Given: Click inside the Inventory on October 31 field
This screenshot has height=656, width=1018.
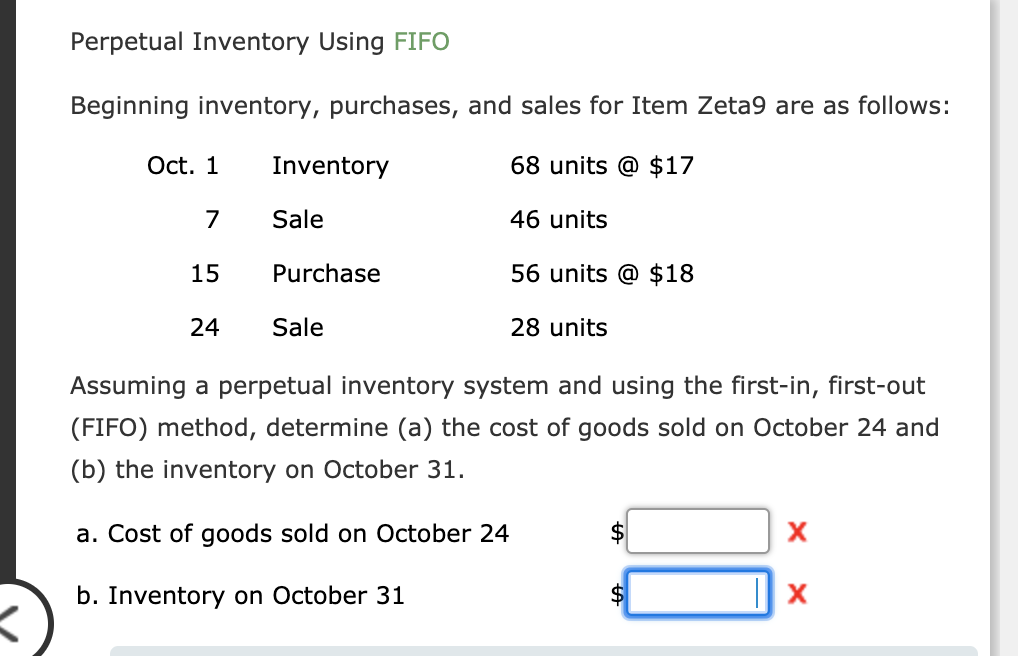Looking at the screenshot, I should (x=697, y=592).
